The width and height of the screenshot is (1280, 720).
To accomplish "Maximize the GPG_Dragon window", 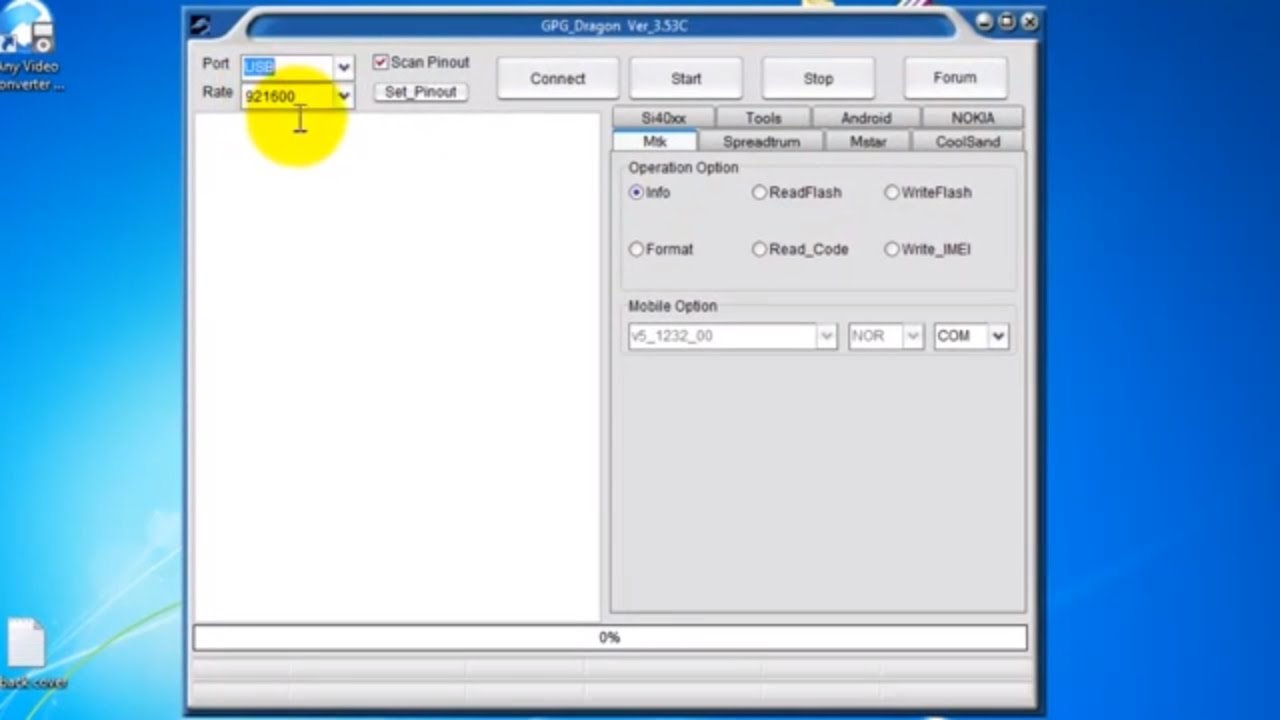I will 1007,21.
